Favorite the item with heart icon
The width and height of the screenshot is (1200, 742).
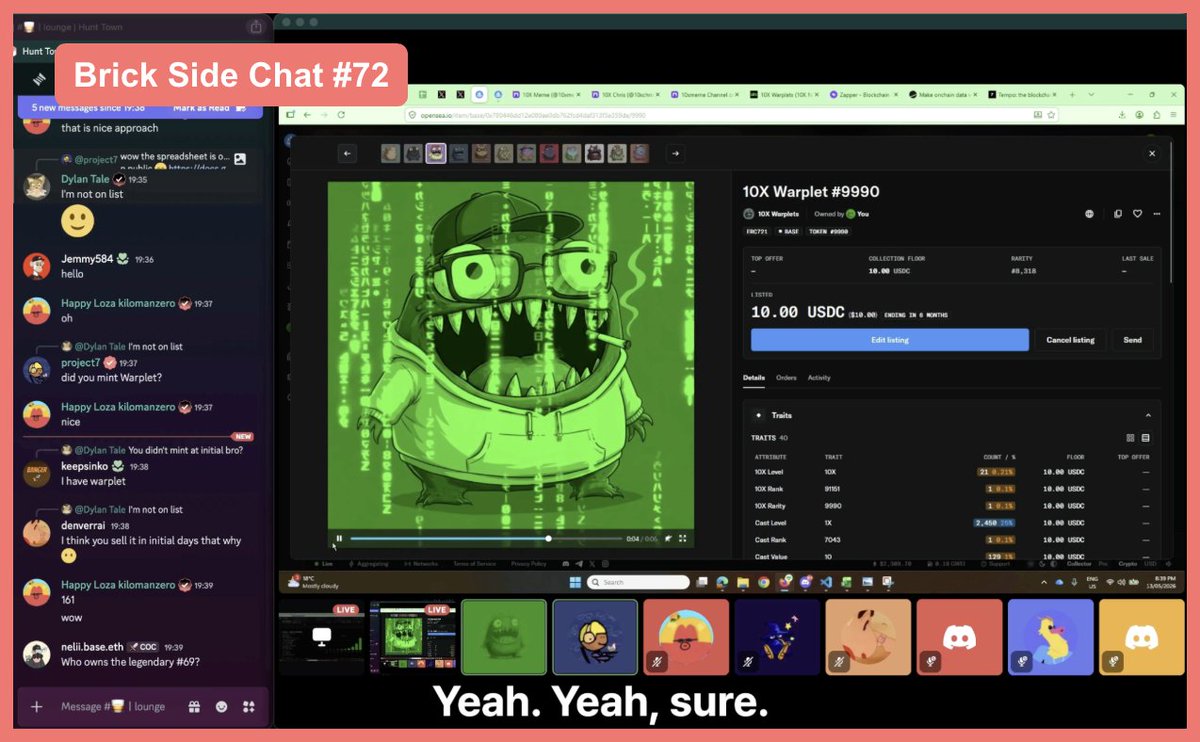point(1137,214)
